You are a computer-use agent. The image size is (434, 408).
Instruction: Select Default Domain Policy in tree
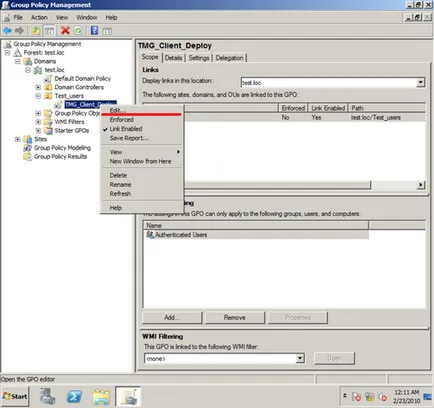point(83,79)
